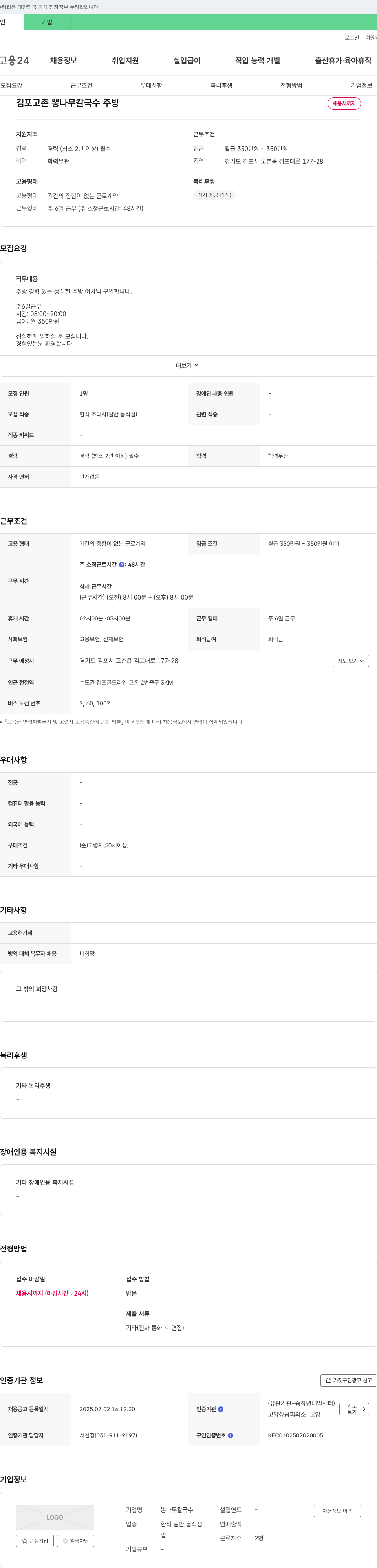Select contact 서선정(031-911-9197)
The height and width of the screenshot is (1568, 377).
point(108,1435)
